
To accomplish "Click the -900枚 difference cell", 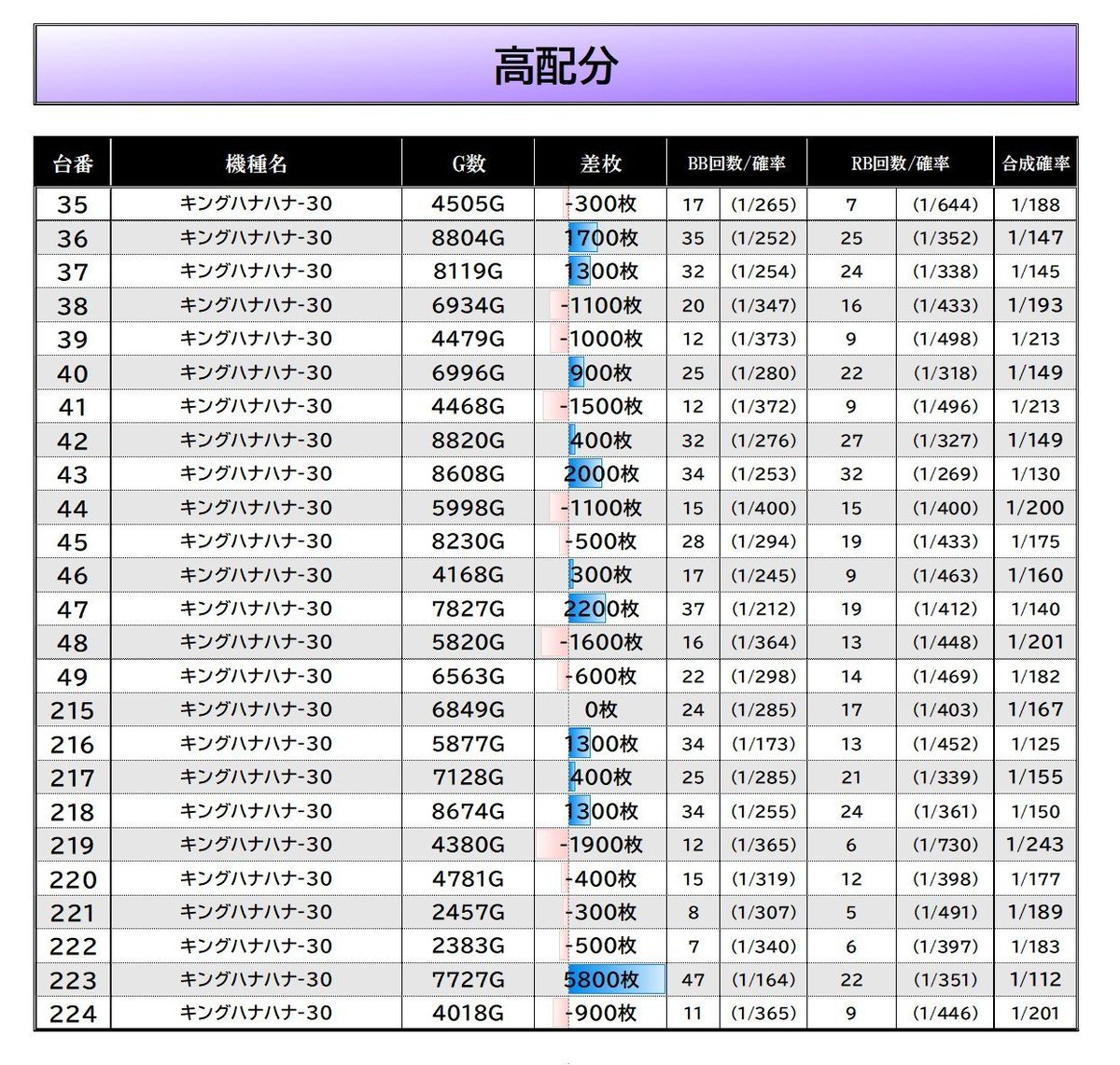I will (601, 1014).
